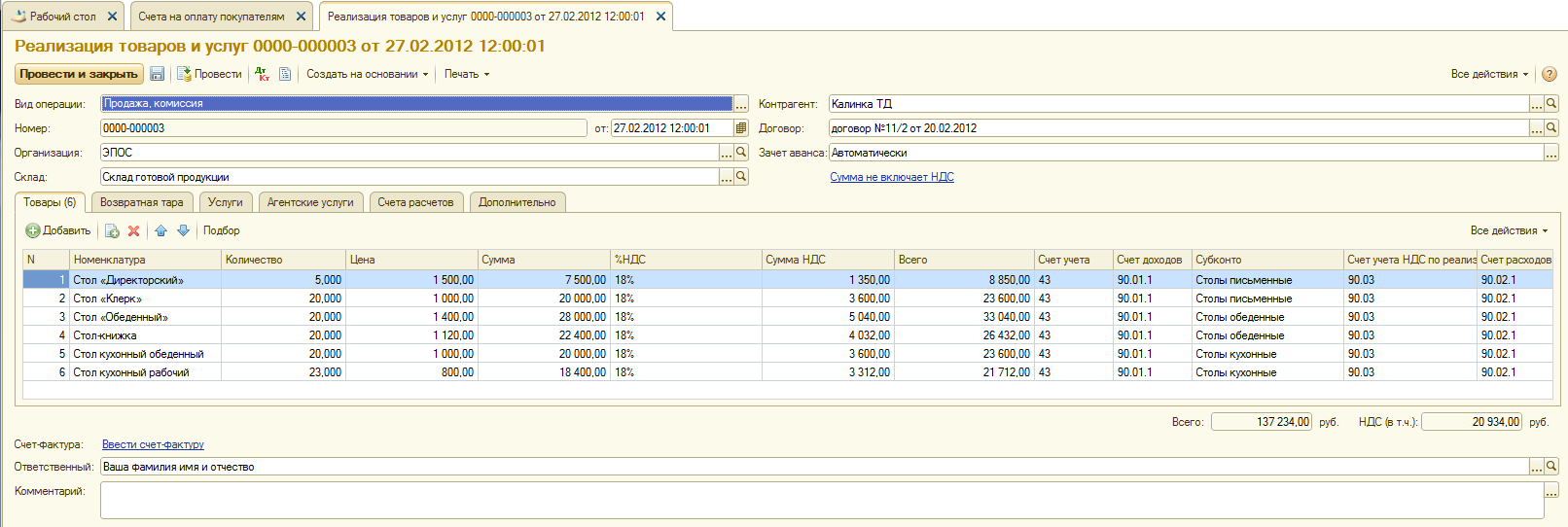Open table Все действия menu
This screenshot has height=527, width=1568.
click(1509, 230)
